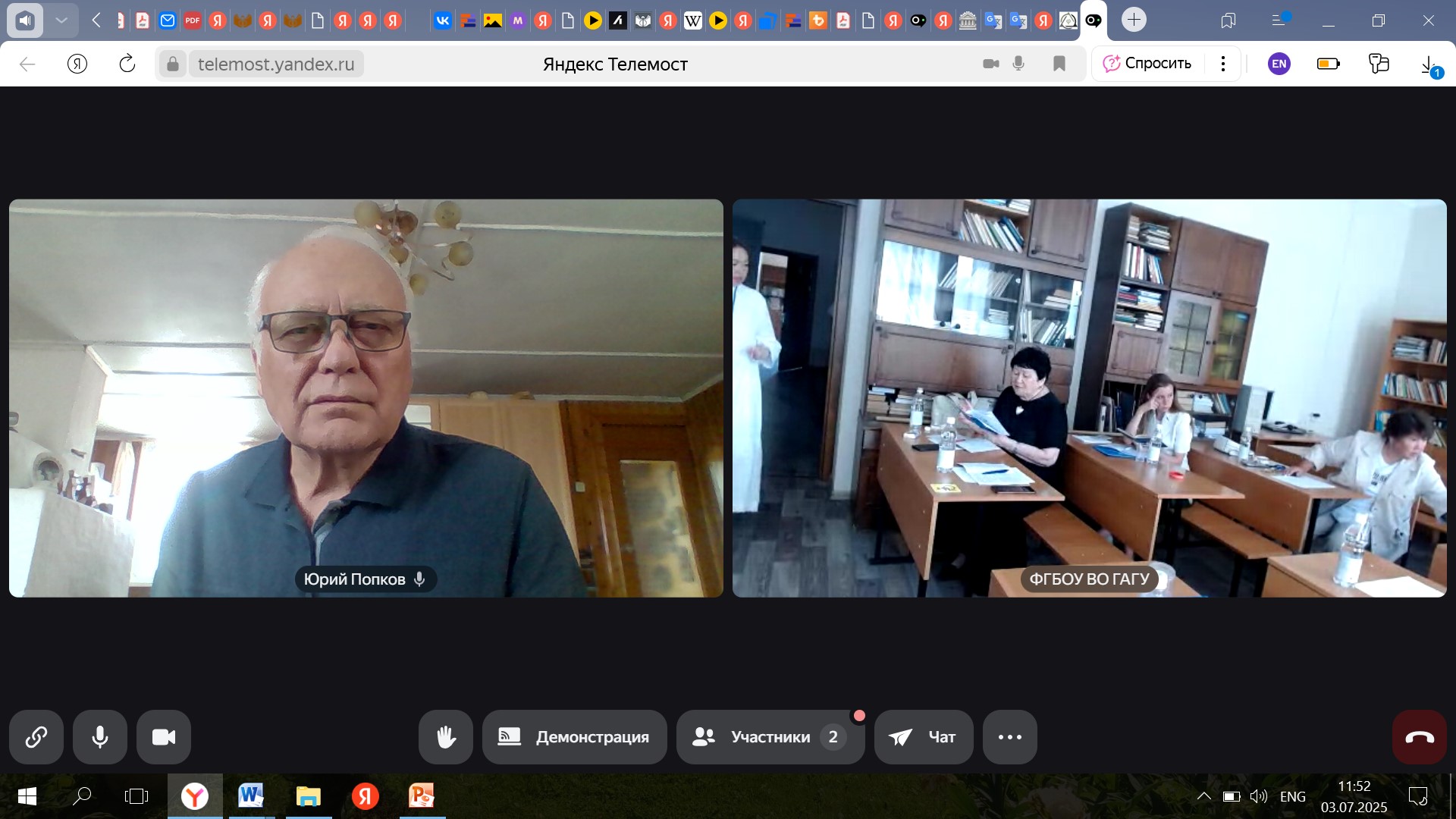
Task: Click Спросить assistant button
Action: pyautogui.click(x=1147, y=64)
